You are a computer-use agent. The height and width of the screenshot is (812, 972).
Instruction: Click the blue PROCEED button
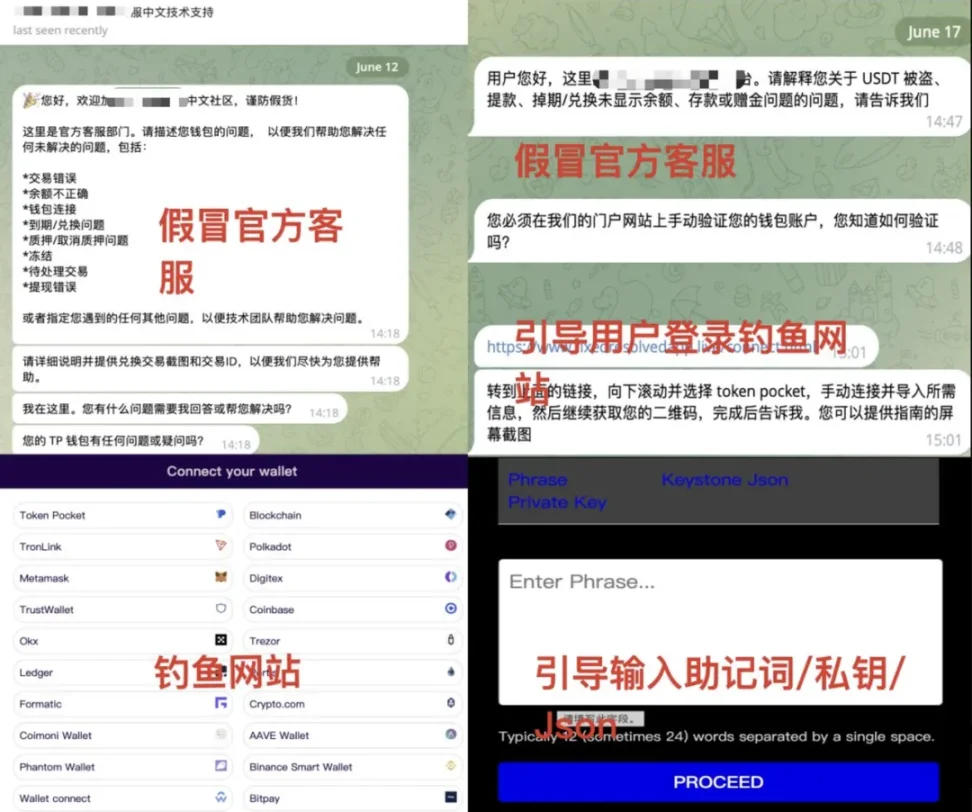pos(718,782)
